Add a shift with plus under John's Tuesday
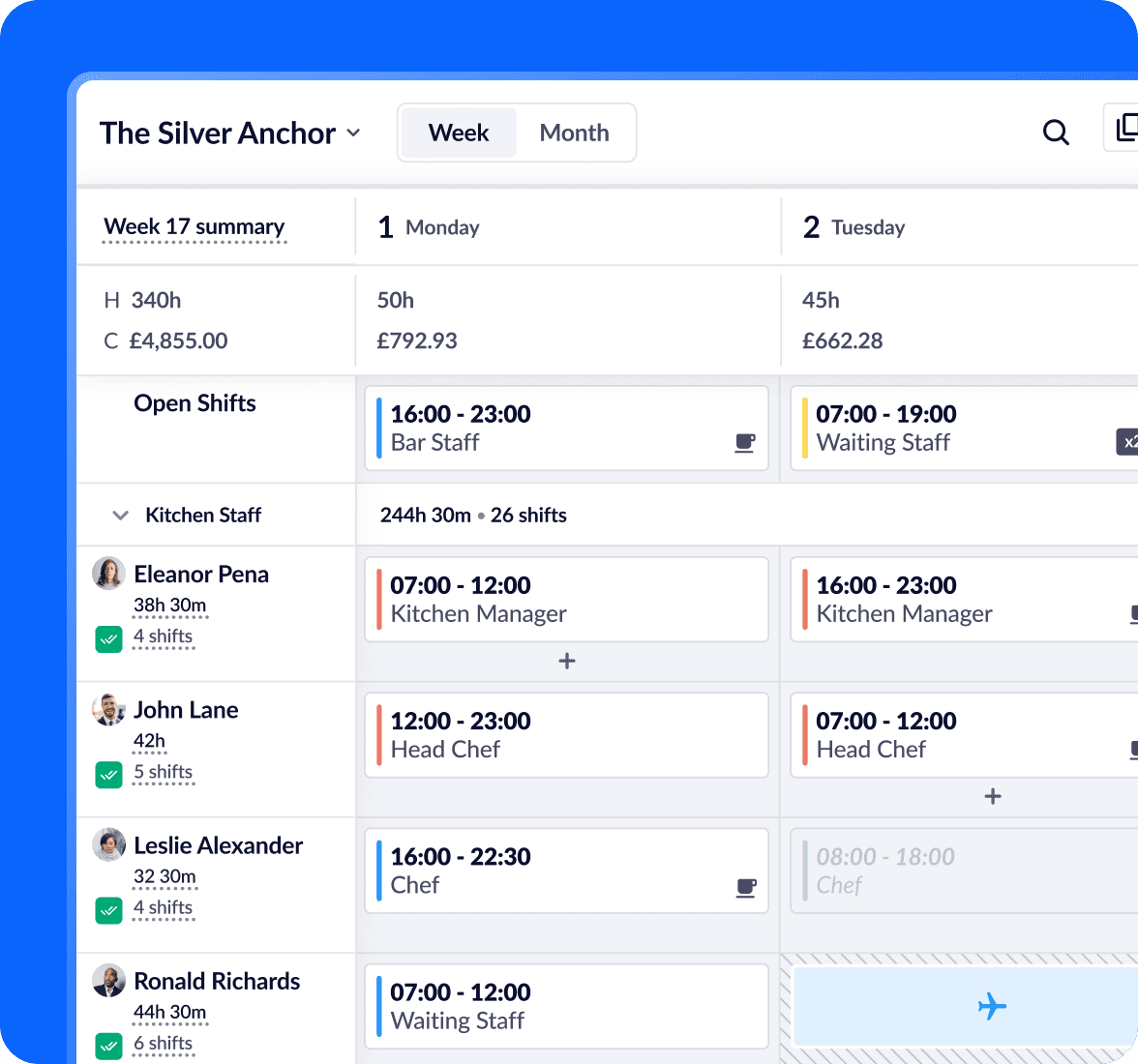The width and height of the screenshot is (1138, 1064). 993,797
